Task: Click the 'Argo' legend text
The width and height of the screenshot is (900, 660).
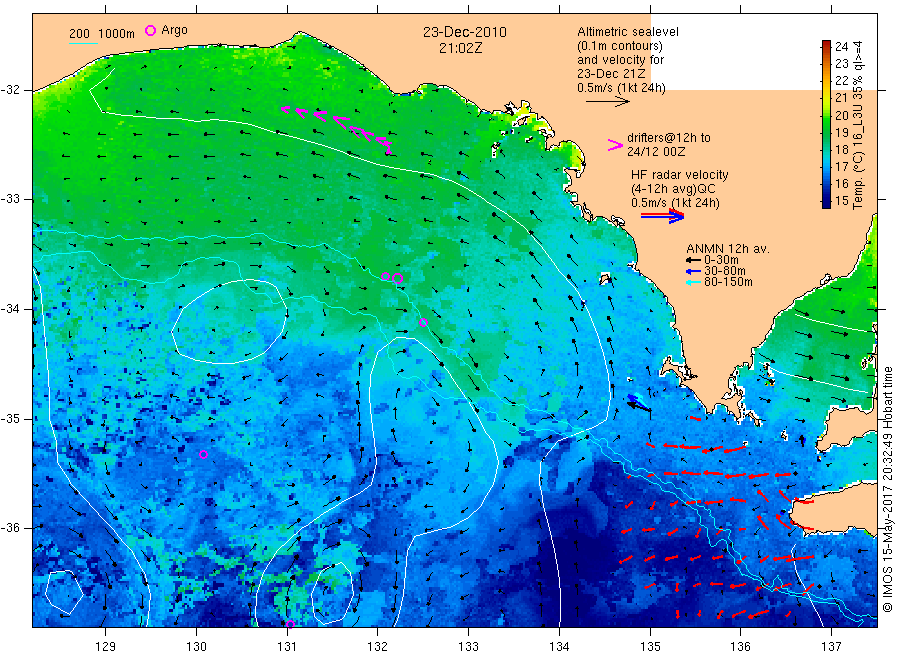Action: (174, 30)
